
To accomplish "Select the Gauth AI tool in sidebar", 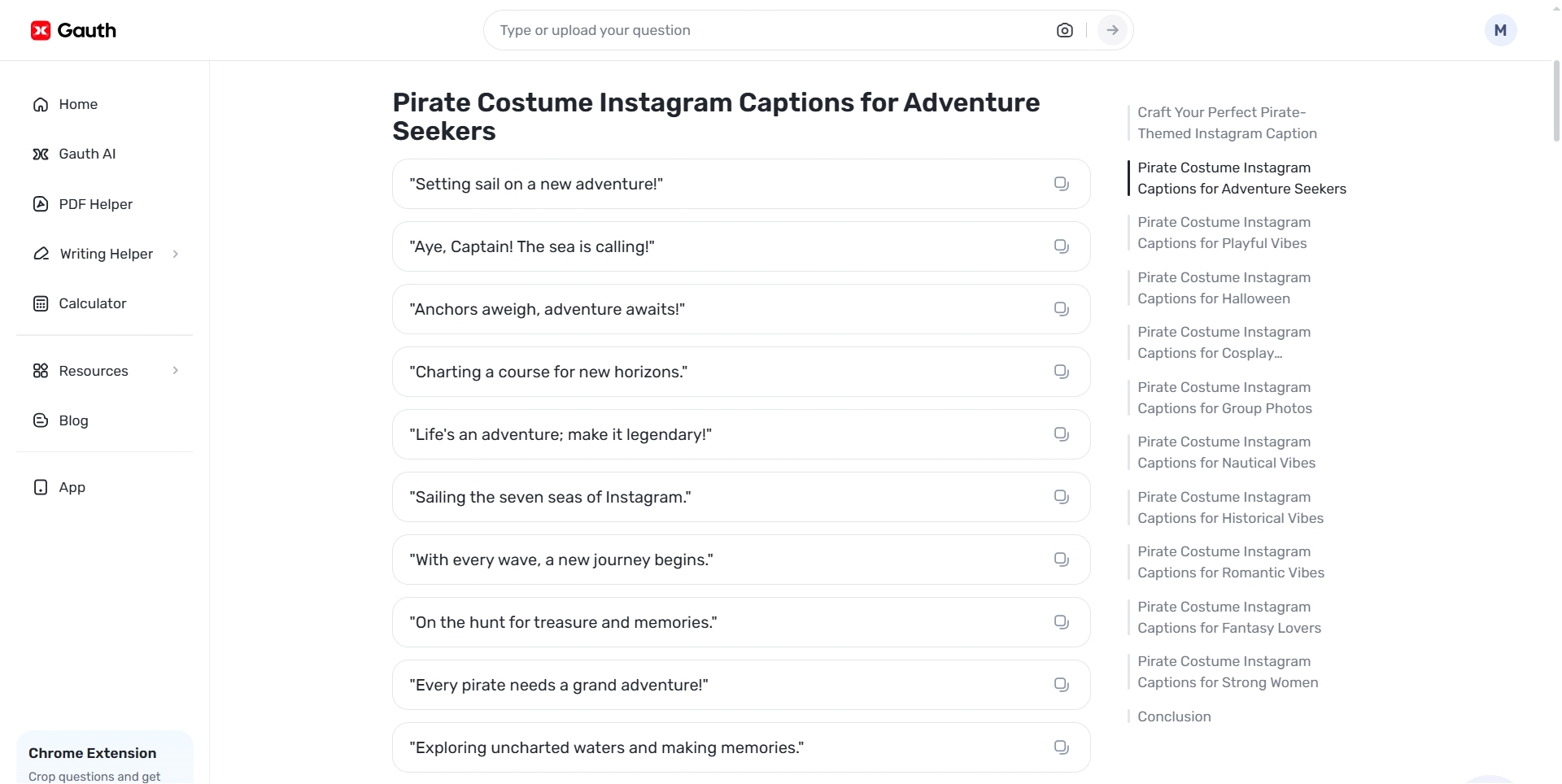I will point(88,154).
